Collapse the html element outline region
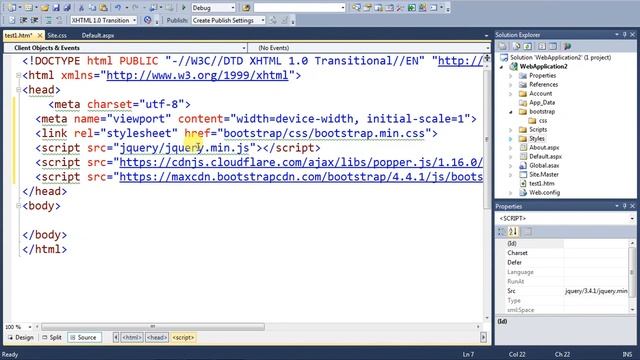The image size is (640, 360). 18,76
